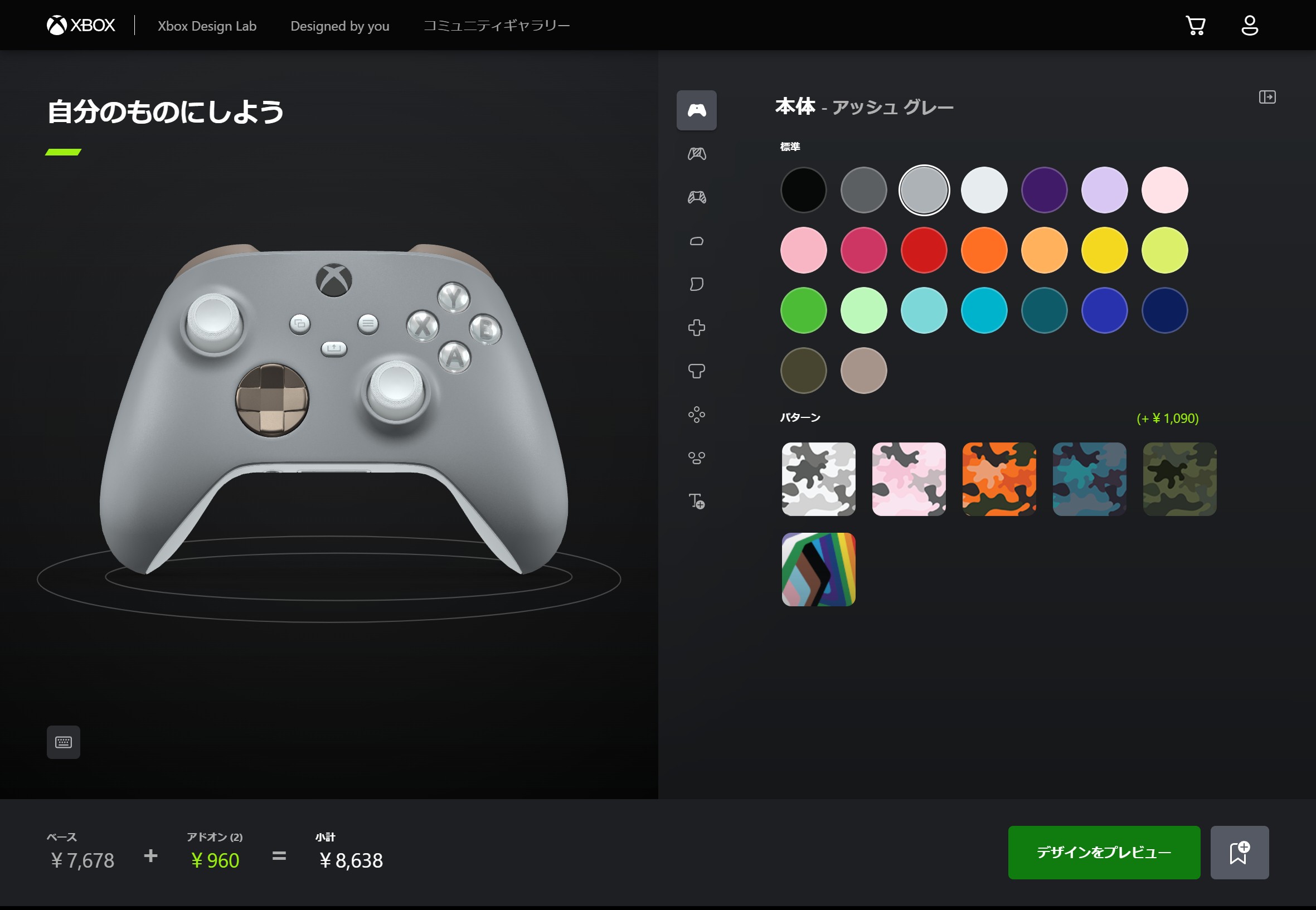Go to Designed by you page

pyautogui.click(x=340, y=26)
